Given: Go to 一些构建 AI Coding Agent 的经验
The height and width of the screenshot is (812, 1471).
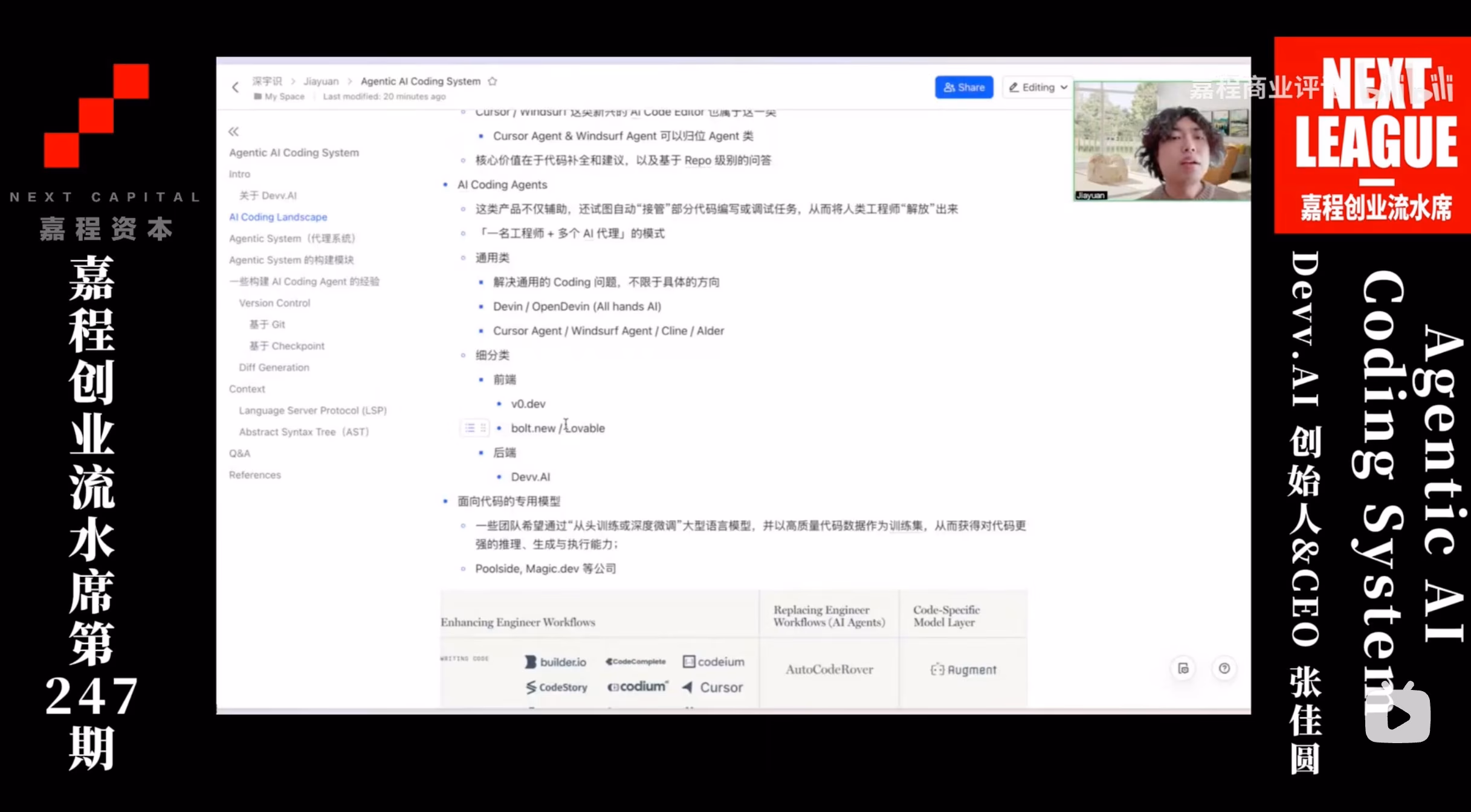Looking at the screenshot, I should pos(304,282).
